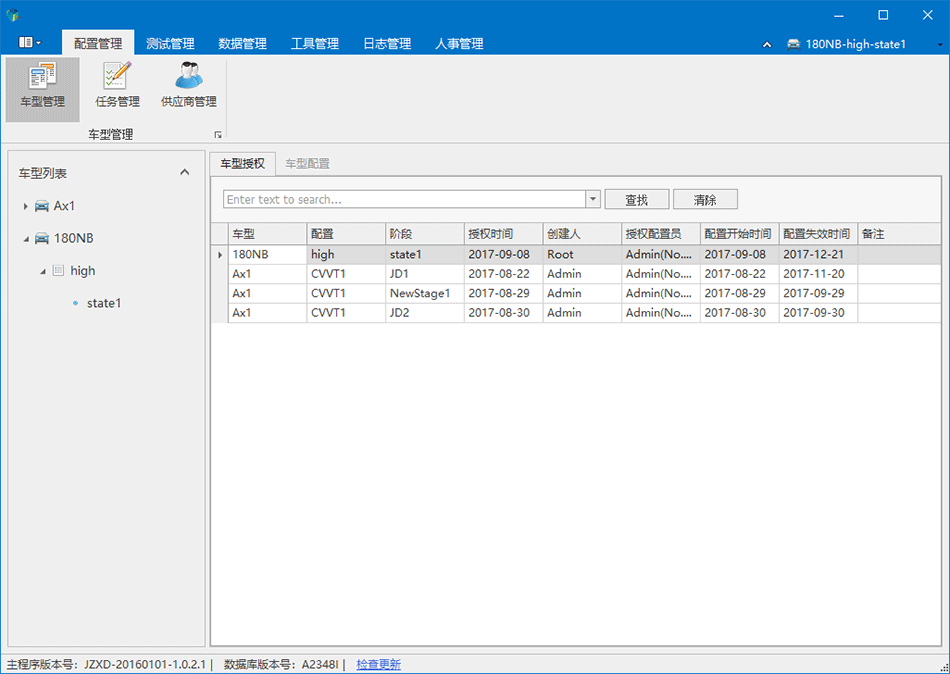This screenshot has height=674, width=950.
Task: Collapse the 180NB tree node
Action: point(26,239)
